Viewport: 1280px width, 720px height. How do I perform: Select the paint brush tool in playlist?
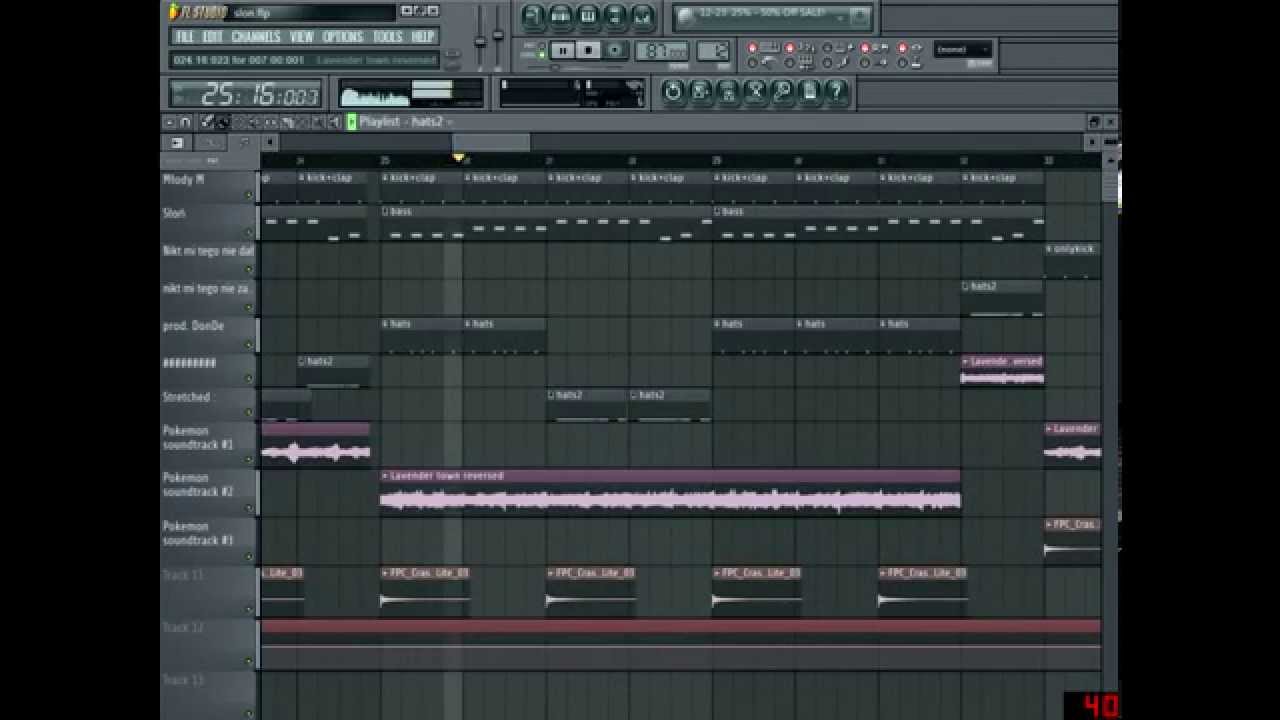(x=223, y=122)
